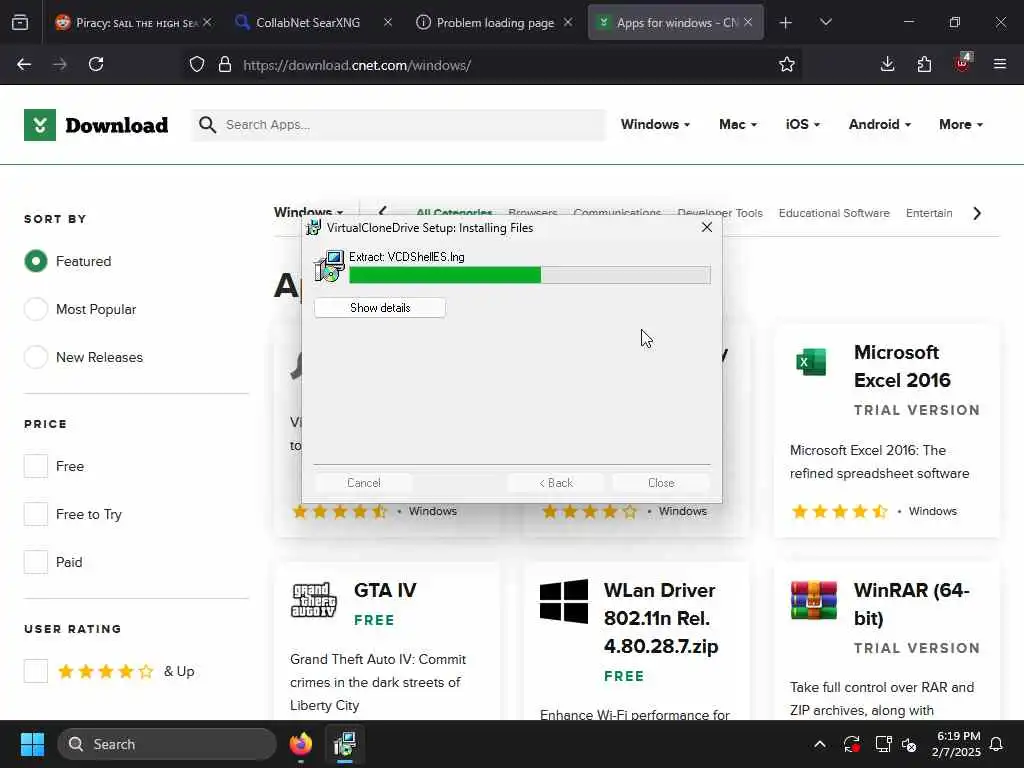This screenshot has width=1024, height=768.
Task: Open the Firefox View icon in tab bar
Action: [20, 23]
